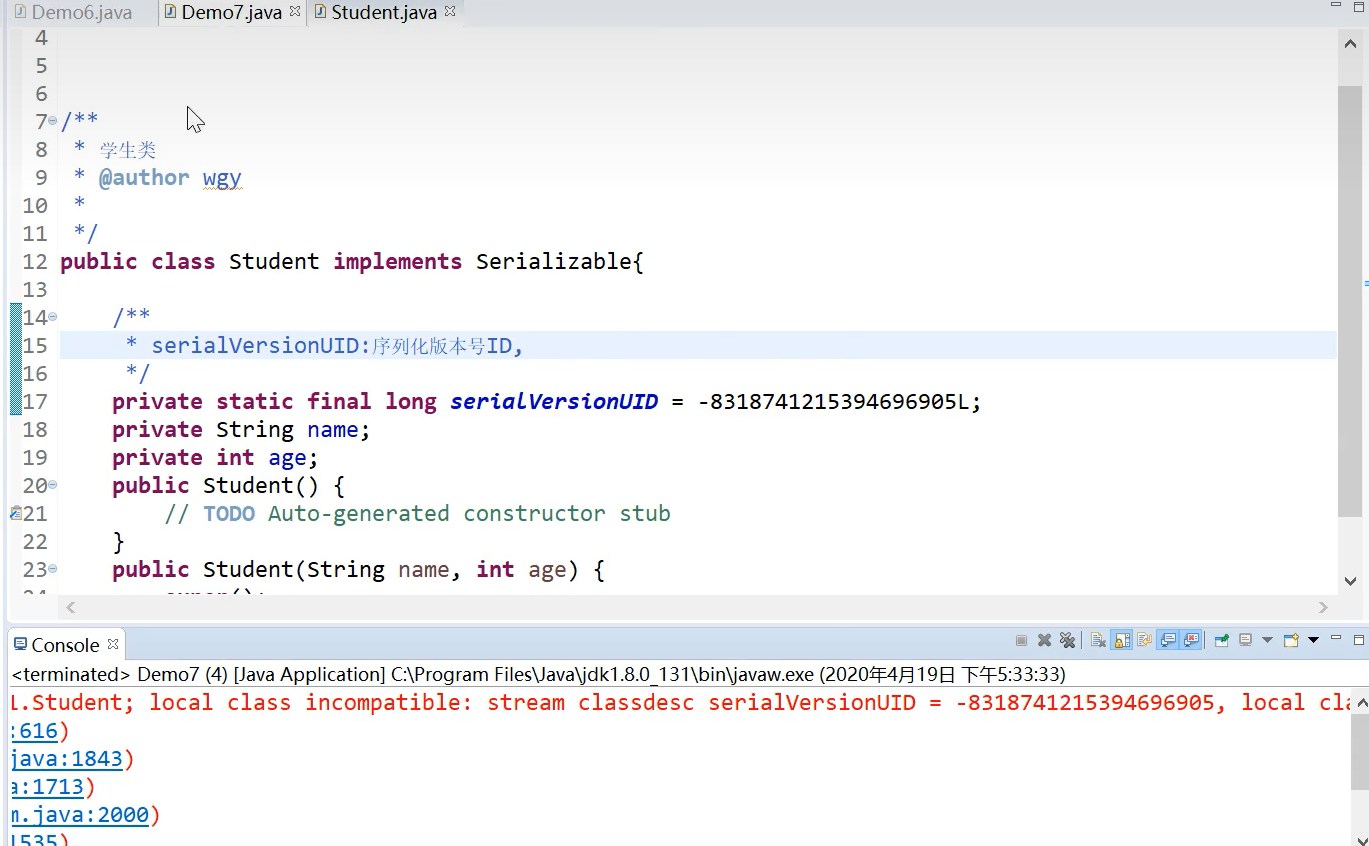Expand the Open Console dropdown arrow

1313,640
